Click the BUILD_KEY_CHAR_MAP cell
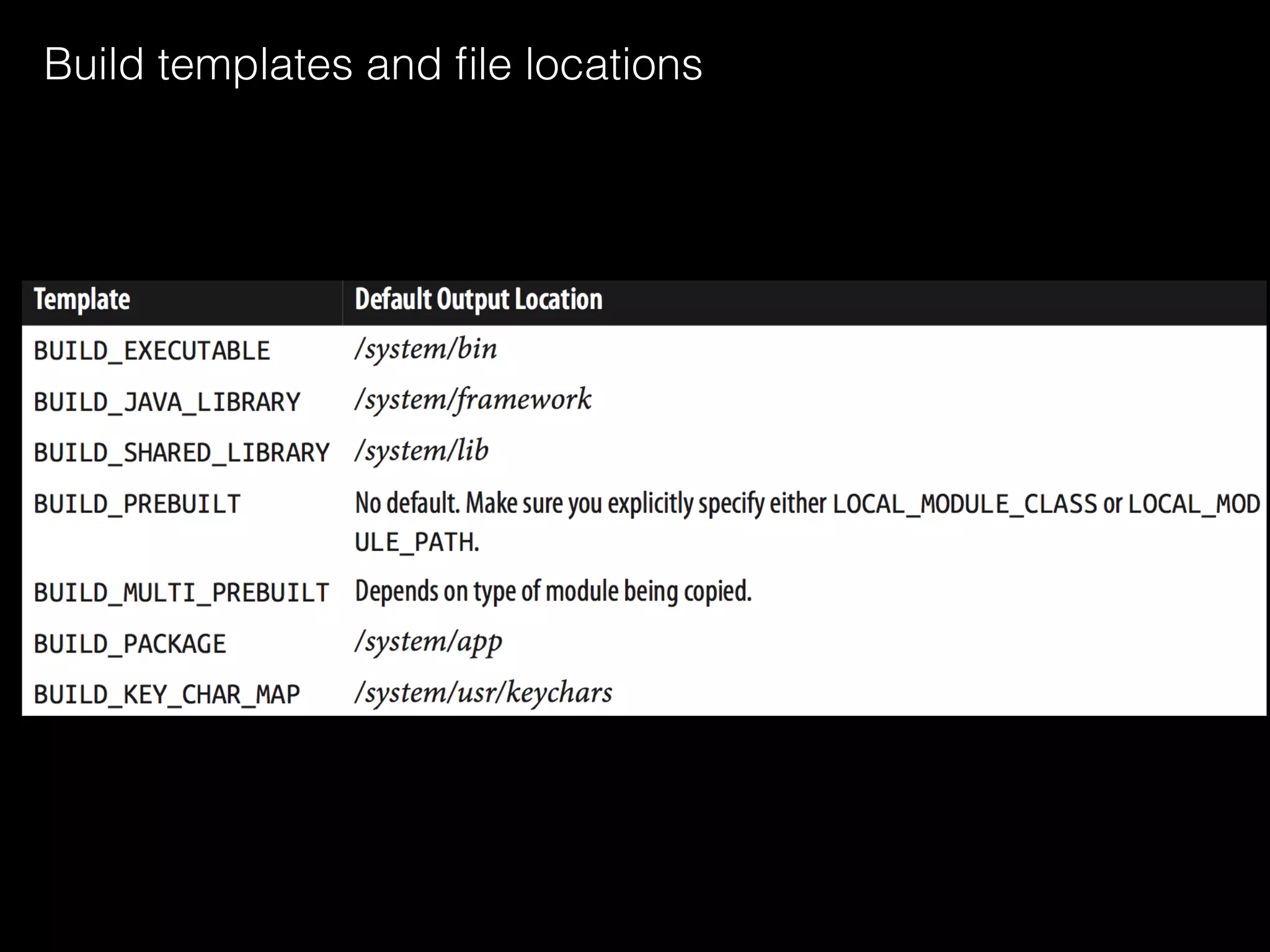 point(167,695)
